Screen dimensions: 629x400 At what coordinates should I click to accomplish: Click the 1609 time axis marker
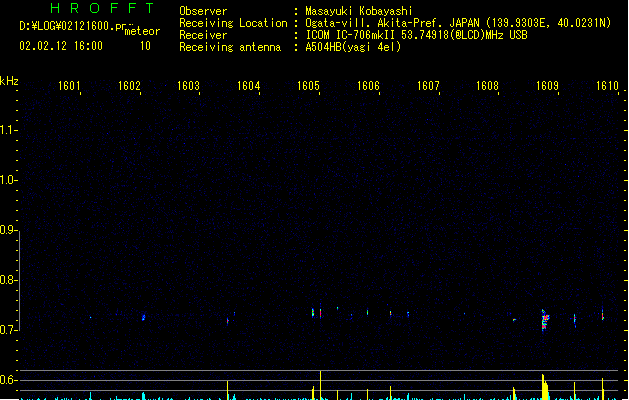547,86
